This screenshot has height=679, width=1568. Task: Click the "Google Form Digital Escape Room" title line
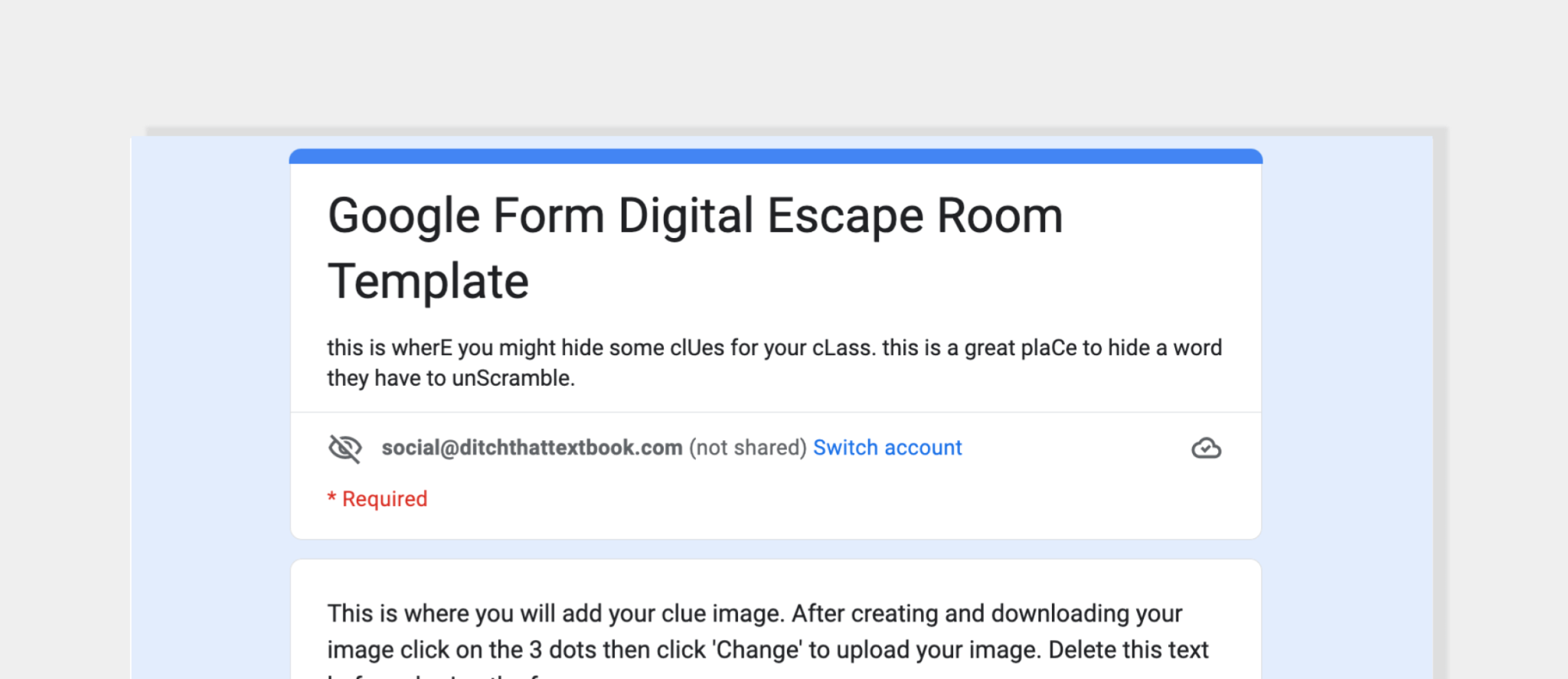[694, 216]
